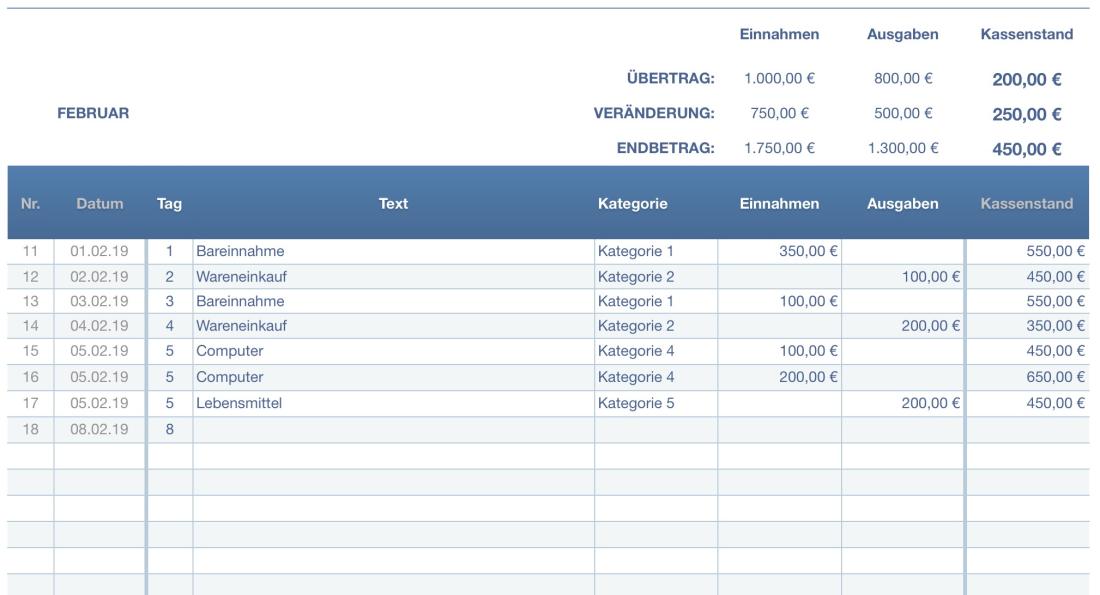
Task: Select the ÜBERTRAG Ausgaben value 800,00 €
Action: [903, 79]
